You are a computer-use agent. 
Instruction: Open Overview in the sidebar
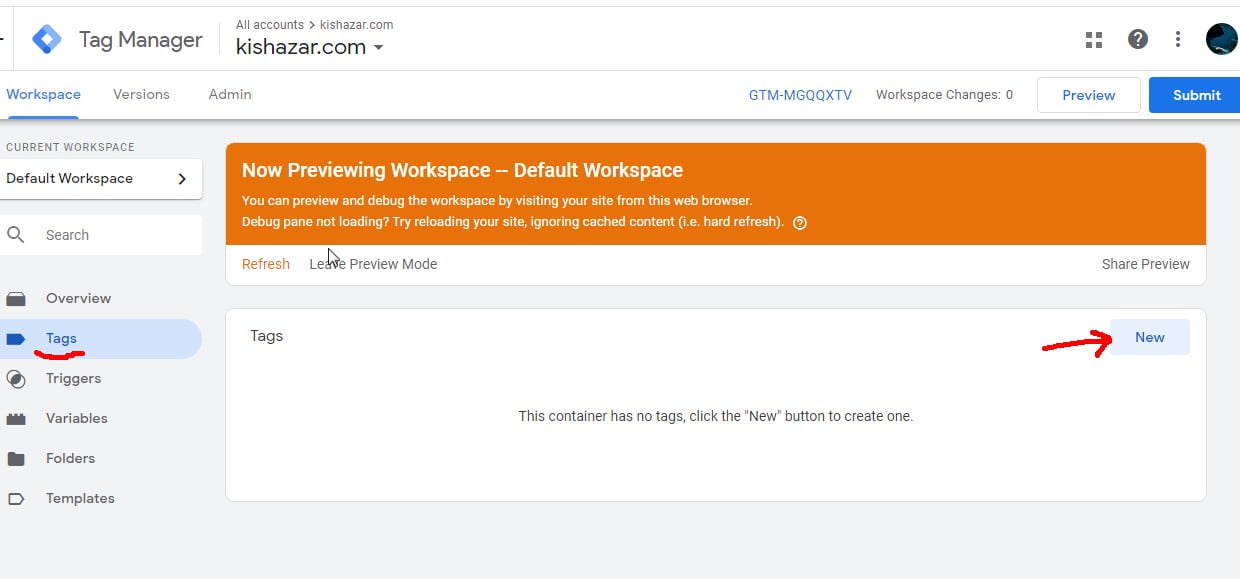(x=100, y=298)
